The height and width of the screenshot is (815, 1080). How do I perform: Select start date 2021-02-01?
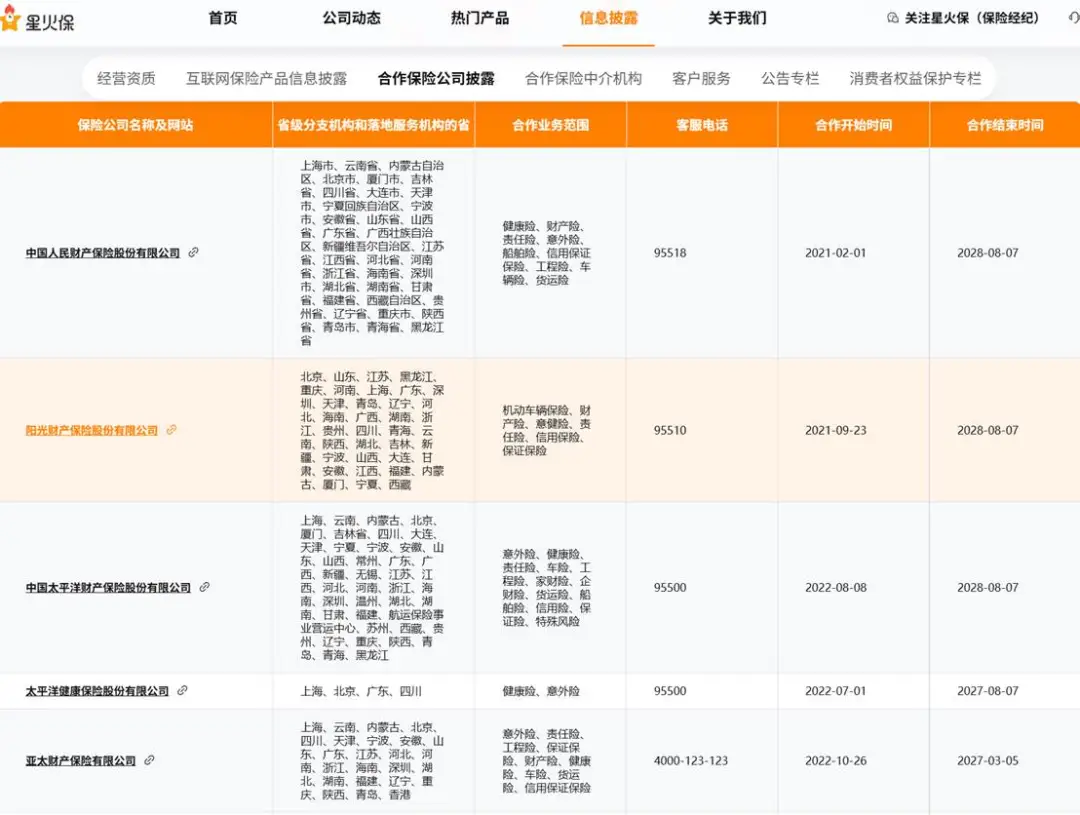pos(835,253)
